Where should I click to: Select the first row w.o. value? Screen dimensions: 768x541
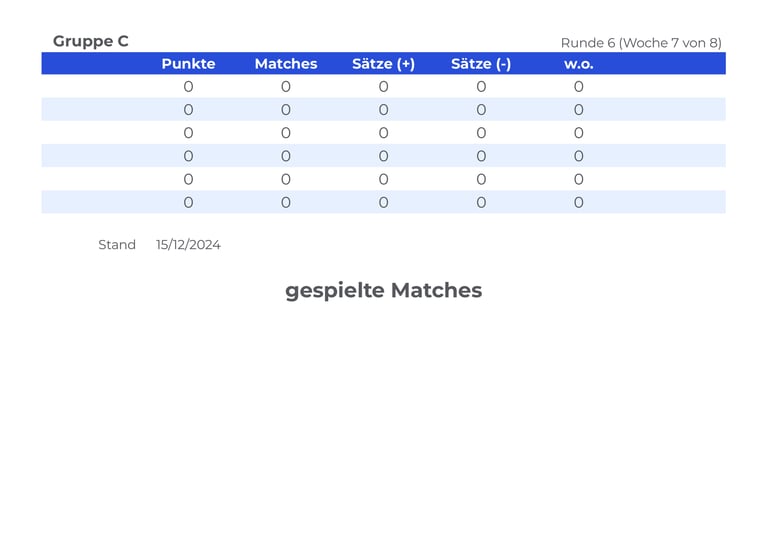click(578, 87)
